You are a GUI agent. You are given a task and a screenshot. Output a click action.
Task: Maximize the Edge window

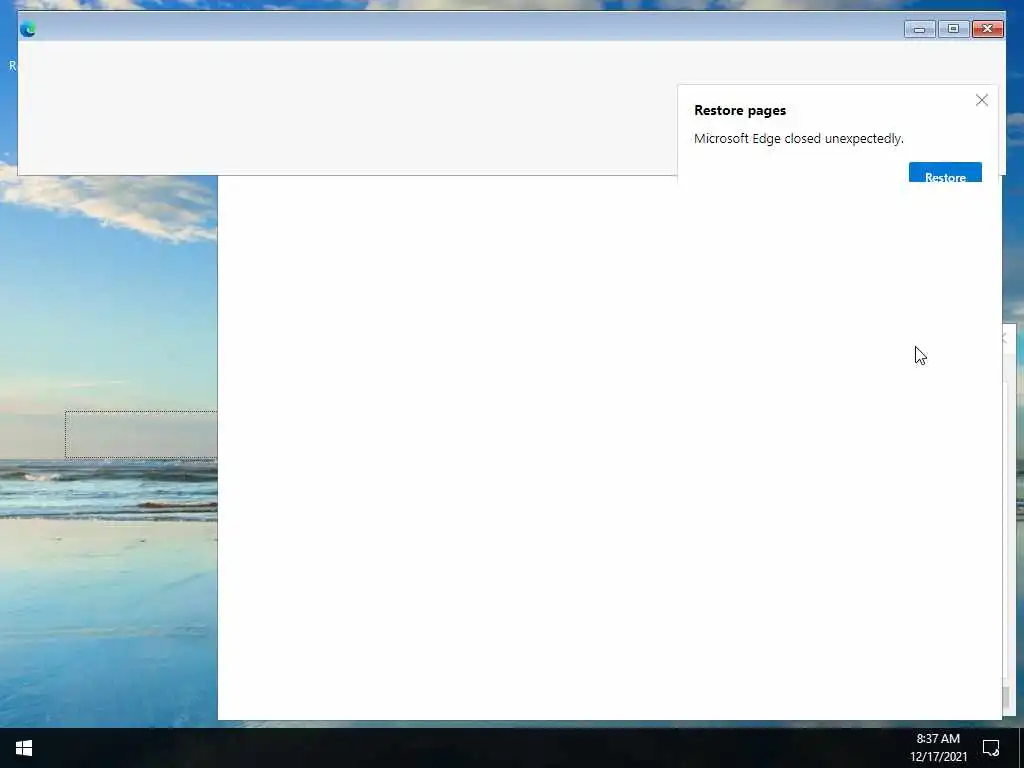[x=953, y=29]
